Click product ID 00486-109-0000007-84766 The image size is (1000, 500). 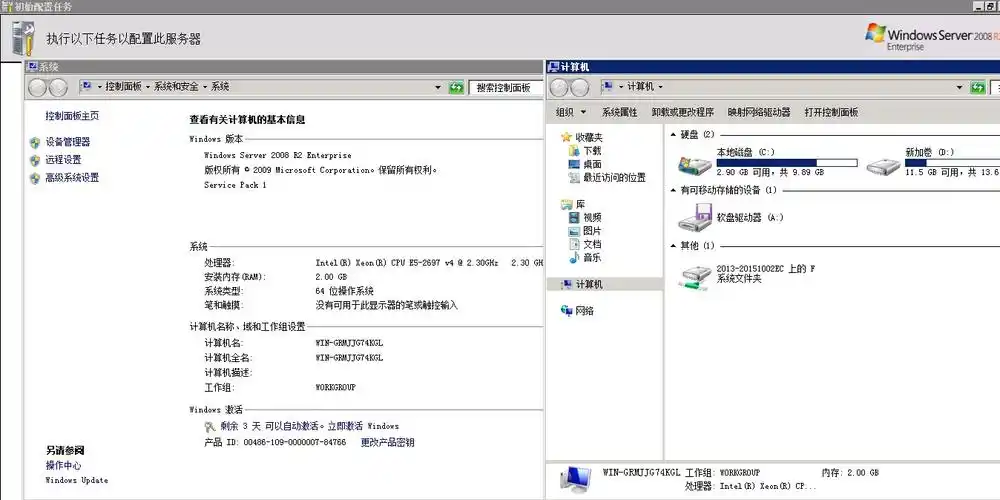pyautogui.click(x=295, y=442)
